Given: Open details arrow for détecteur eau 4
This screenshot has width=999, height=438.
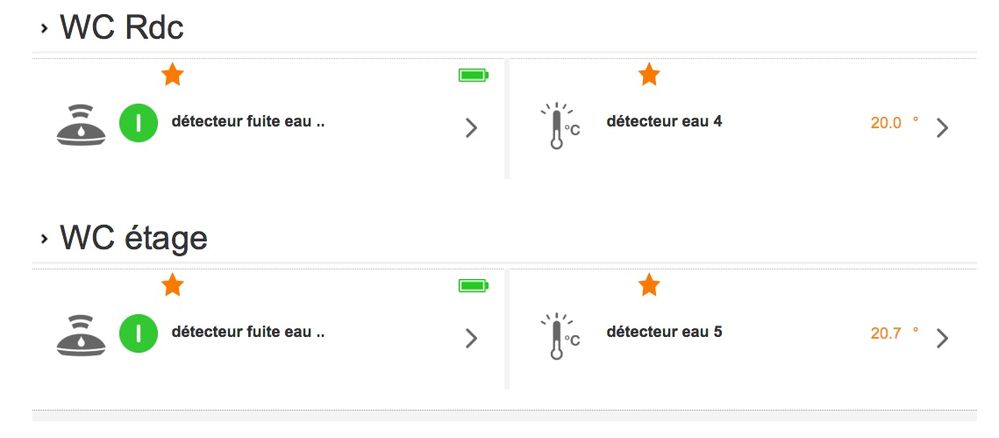Looking at the screenshot, I should click(x=941, y=127).
